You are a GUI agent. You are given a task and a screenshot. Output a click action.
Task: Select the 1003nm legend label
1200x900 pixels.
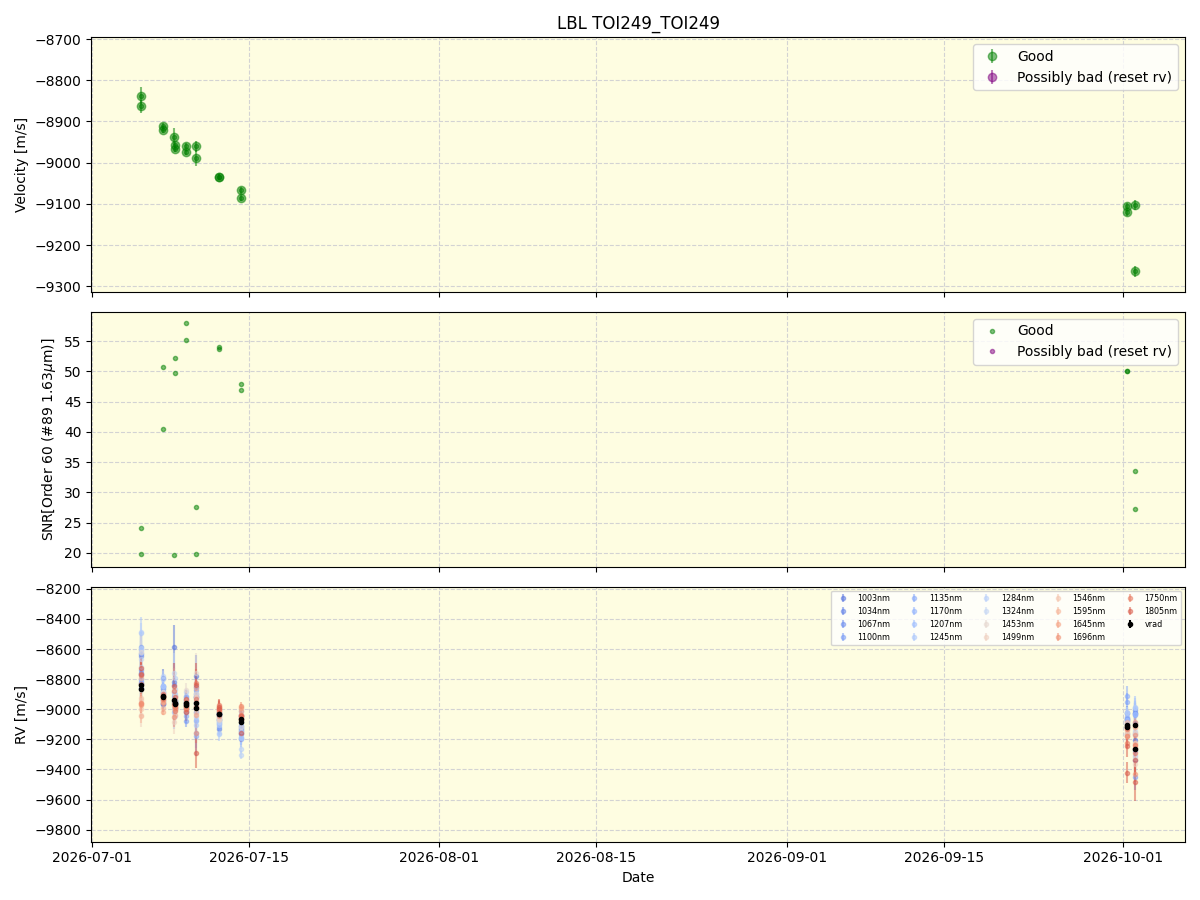coord(873,598)
